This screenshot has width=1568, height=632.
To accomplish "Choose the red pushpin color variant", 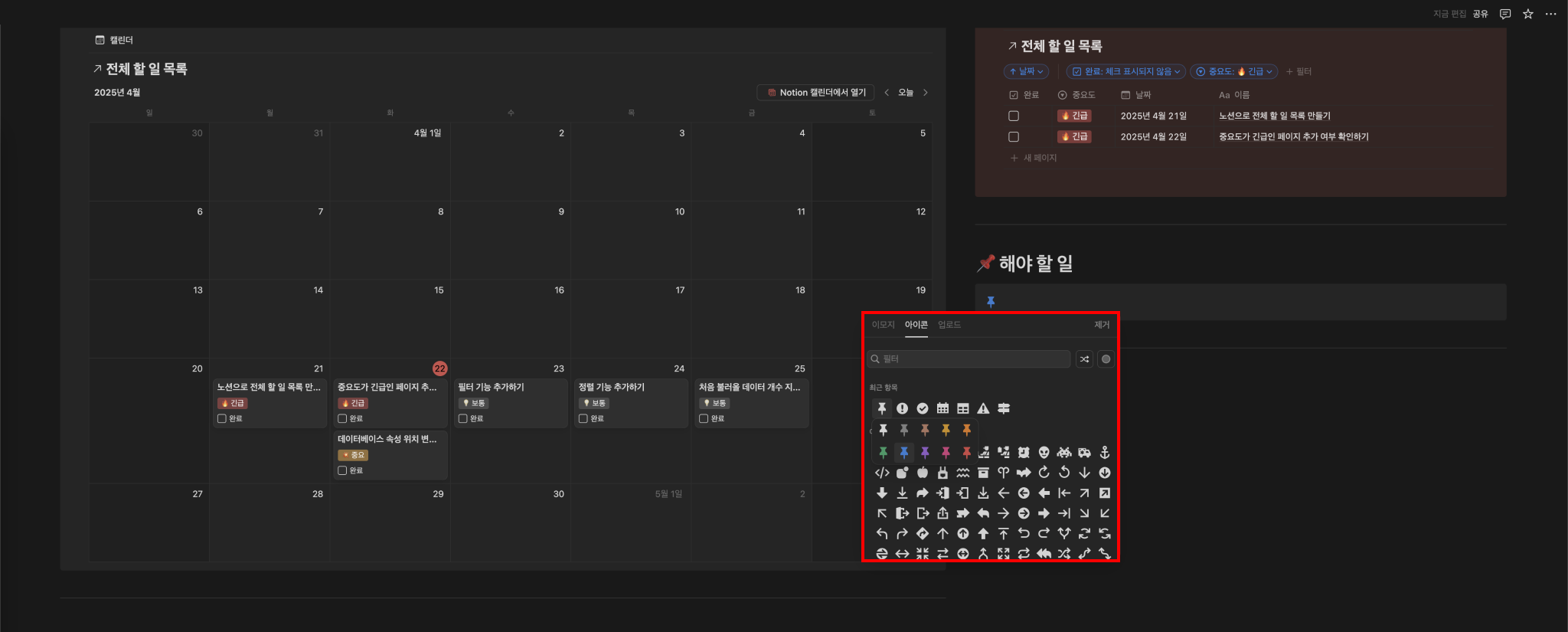I will pos(966,453).
